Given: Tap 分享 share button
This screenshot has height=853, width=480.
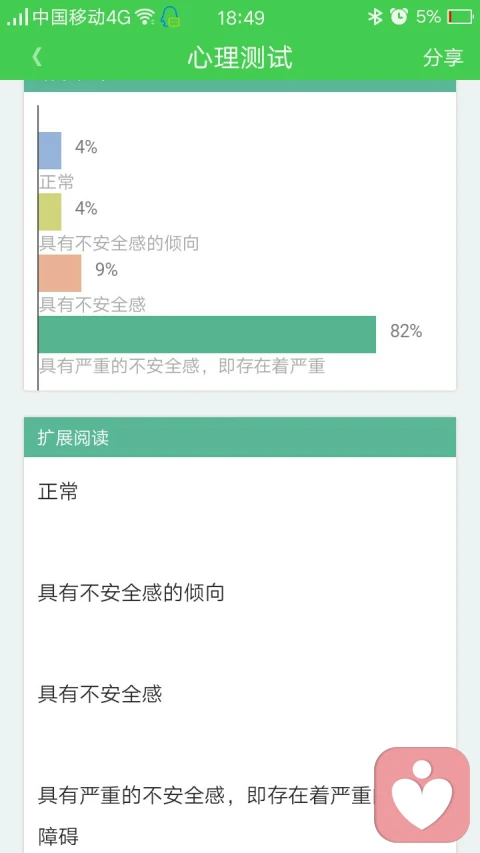Looking at the screenshot, I should 443,57.
